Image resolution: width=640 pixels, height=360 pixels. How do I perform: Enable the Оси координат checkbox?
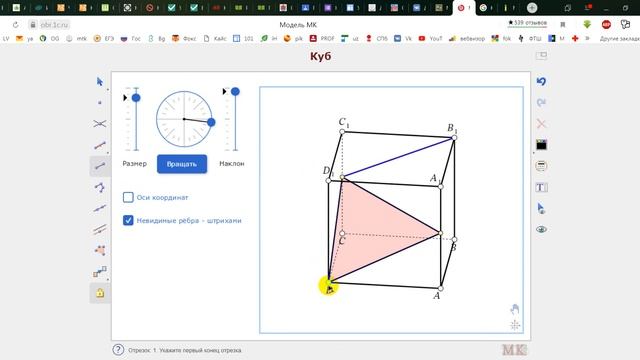(128, 198)
